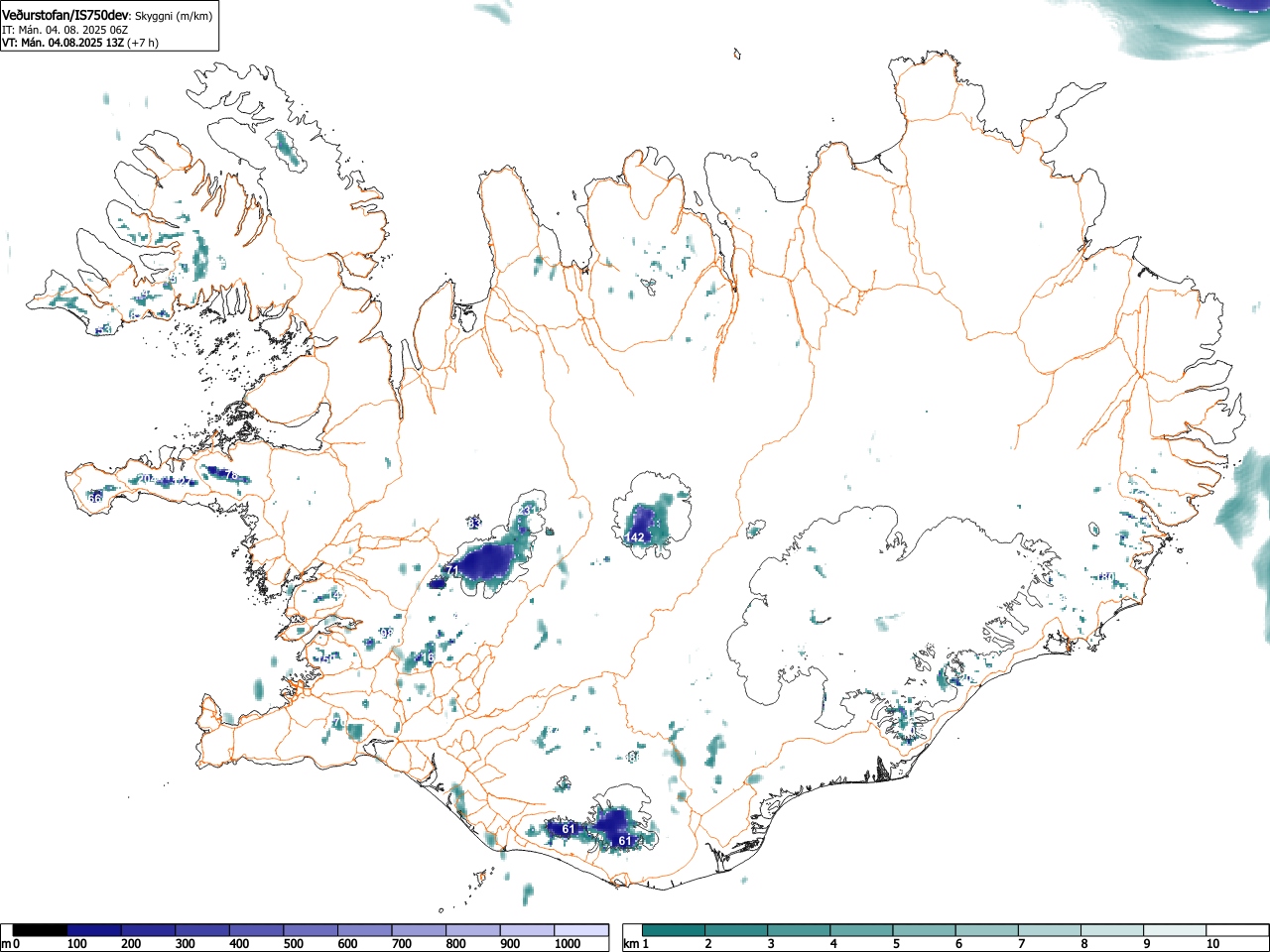The height and width of the screenshot is (952, 1270).
Task: Click the 1–2 km dark teal legend swatch
Action: point(675,930)
